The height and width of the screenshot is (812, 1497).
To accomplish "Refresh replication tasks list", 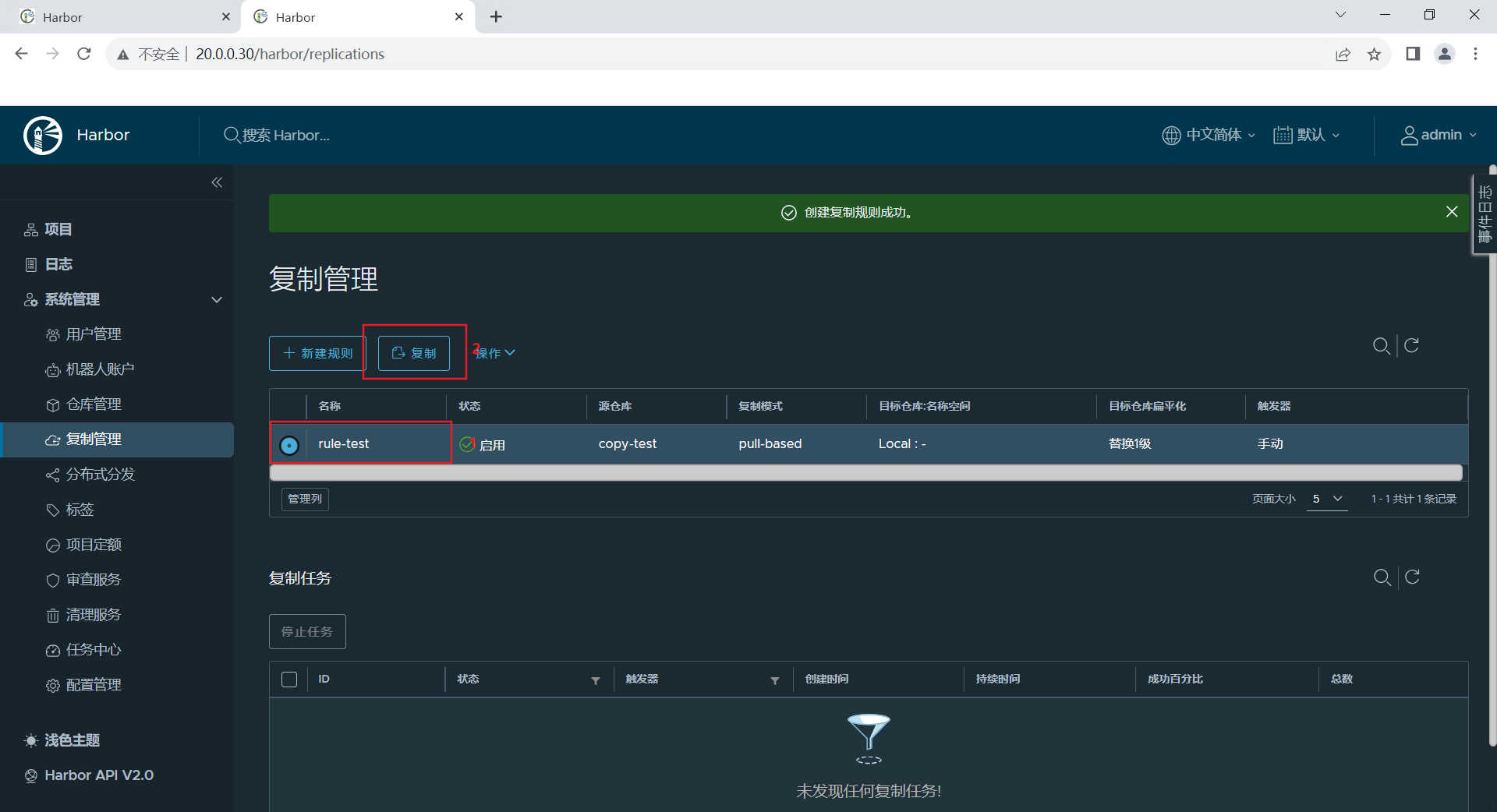I will [1412, 577].
